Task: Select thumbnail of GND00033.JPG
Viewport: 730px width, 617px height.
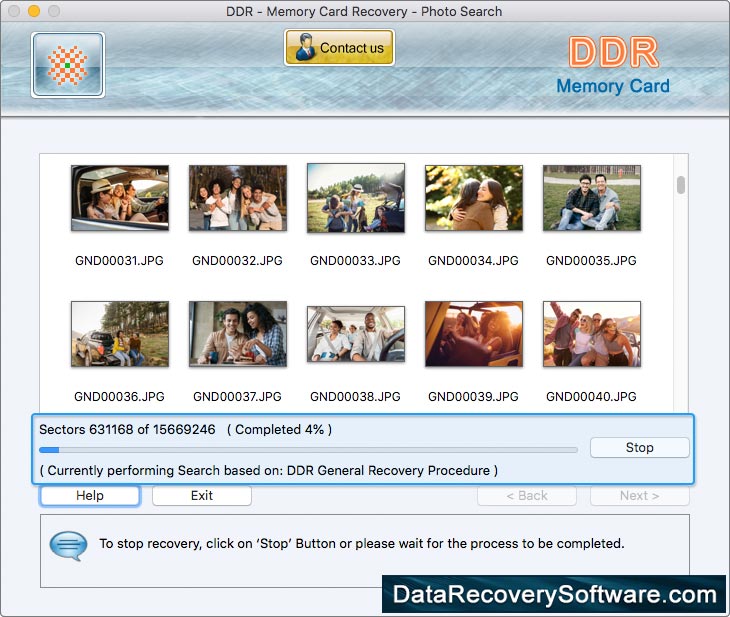Action: [x=356, y=198]
